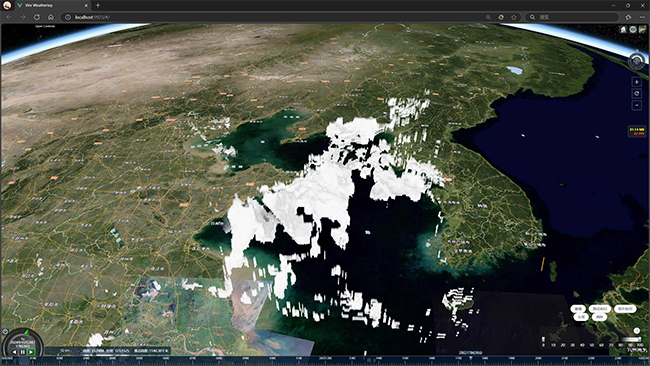Click the Cesium home view icon
The height and width of the screenshot is (366, 650).
(x=623, y=29)
